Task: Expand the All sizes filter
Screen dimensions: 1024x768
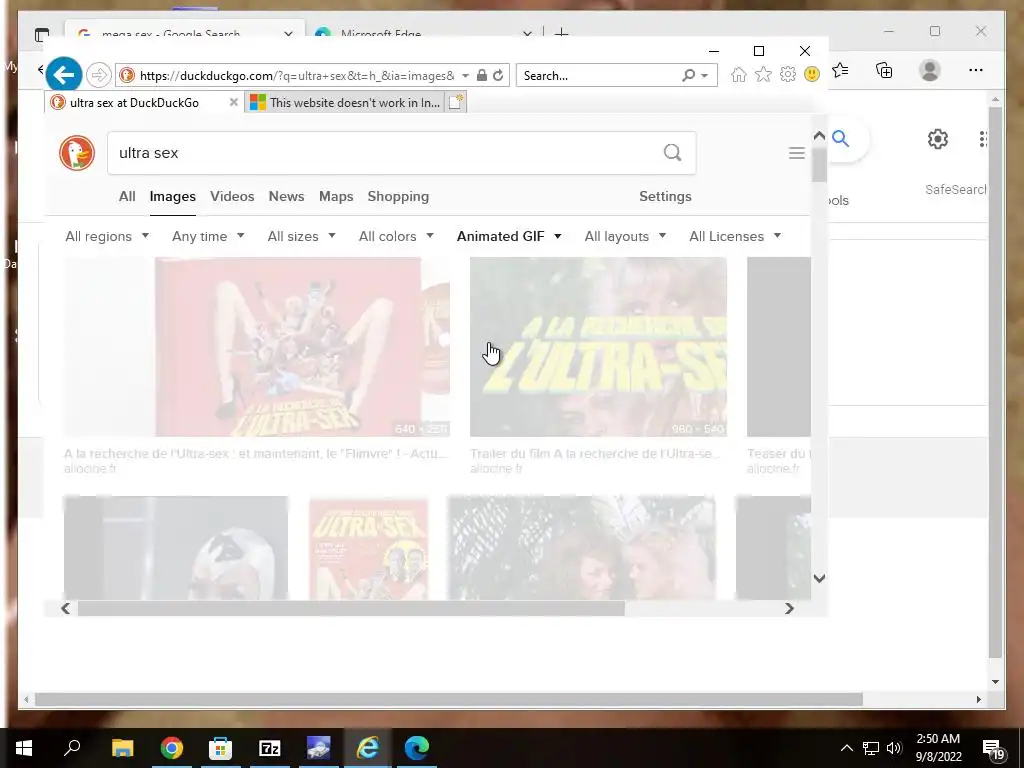Action: point(301,236)
